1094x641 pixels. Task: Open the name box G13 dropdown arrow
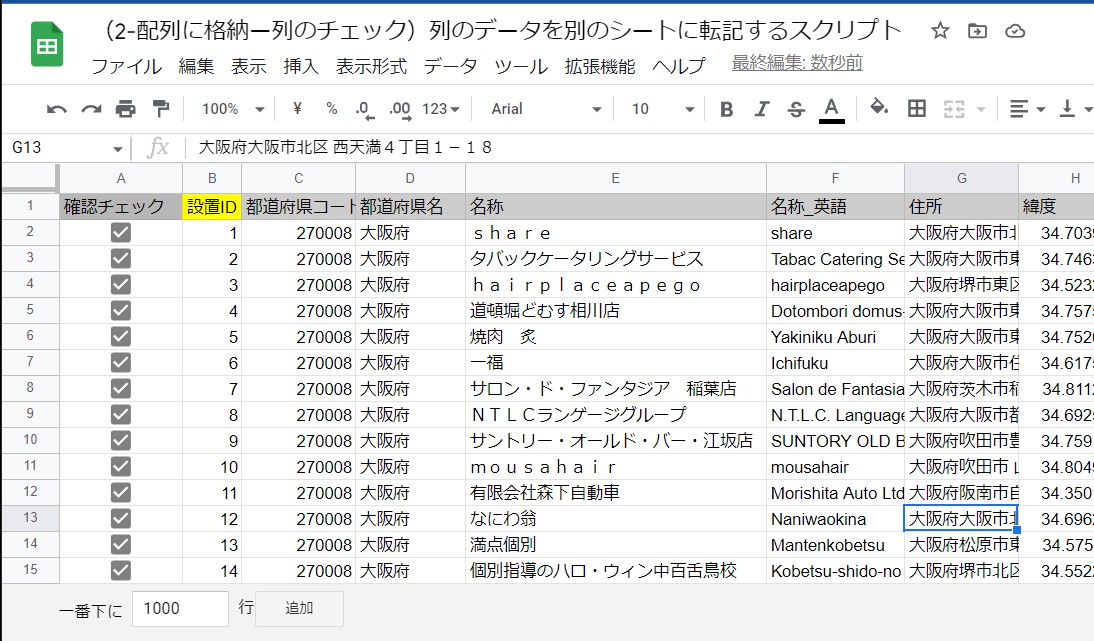117,149
